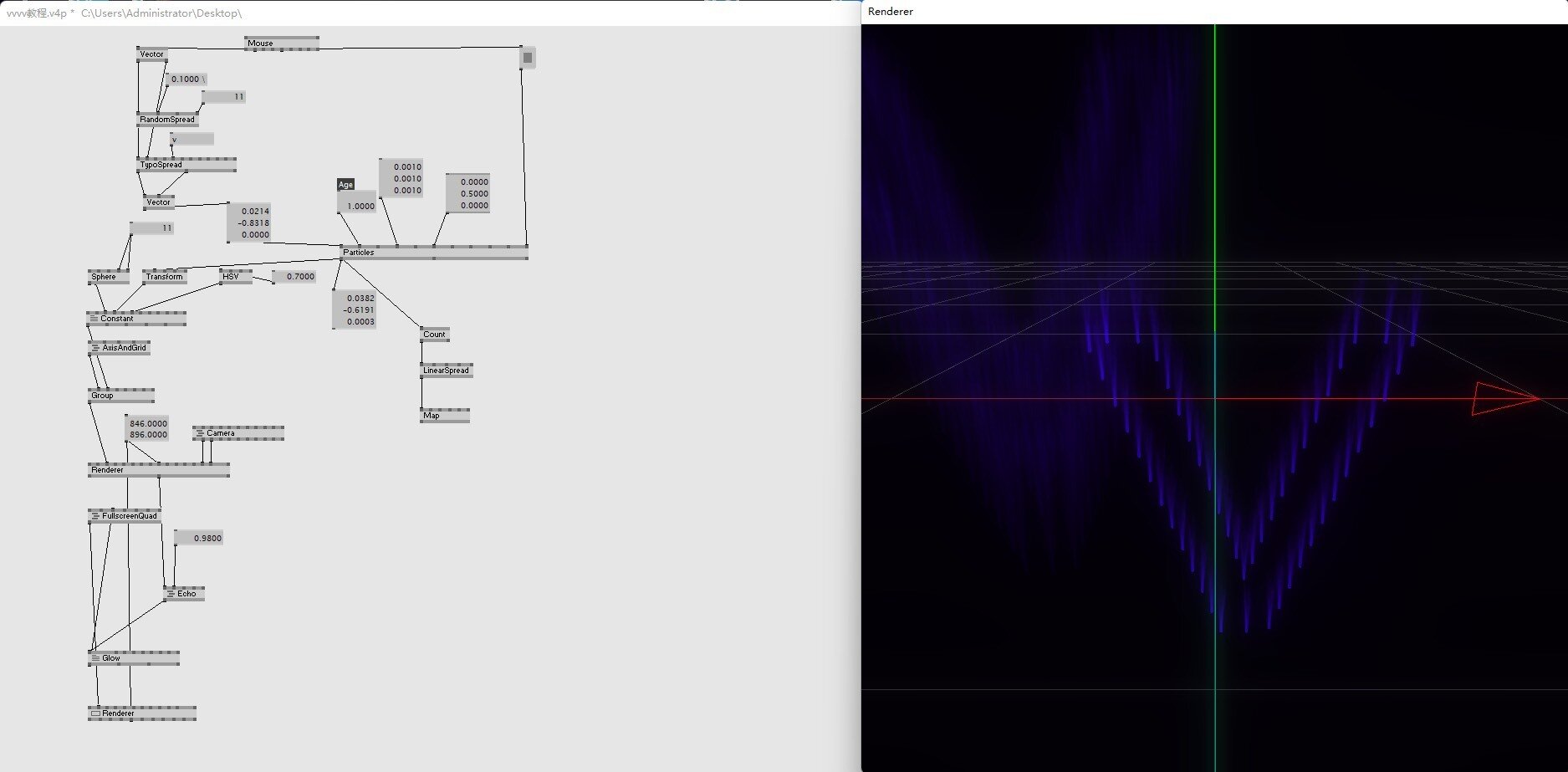The image size is (1568, 772).
Task: Select the Group node
Action: tap(121, 396)
